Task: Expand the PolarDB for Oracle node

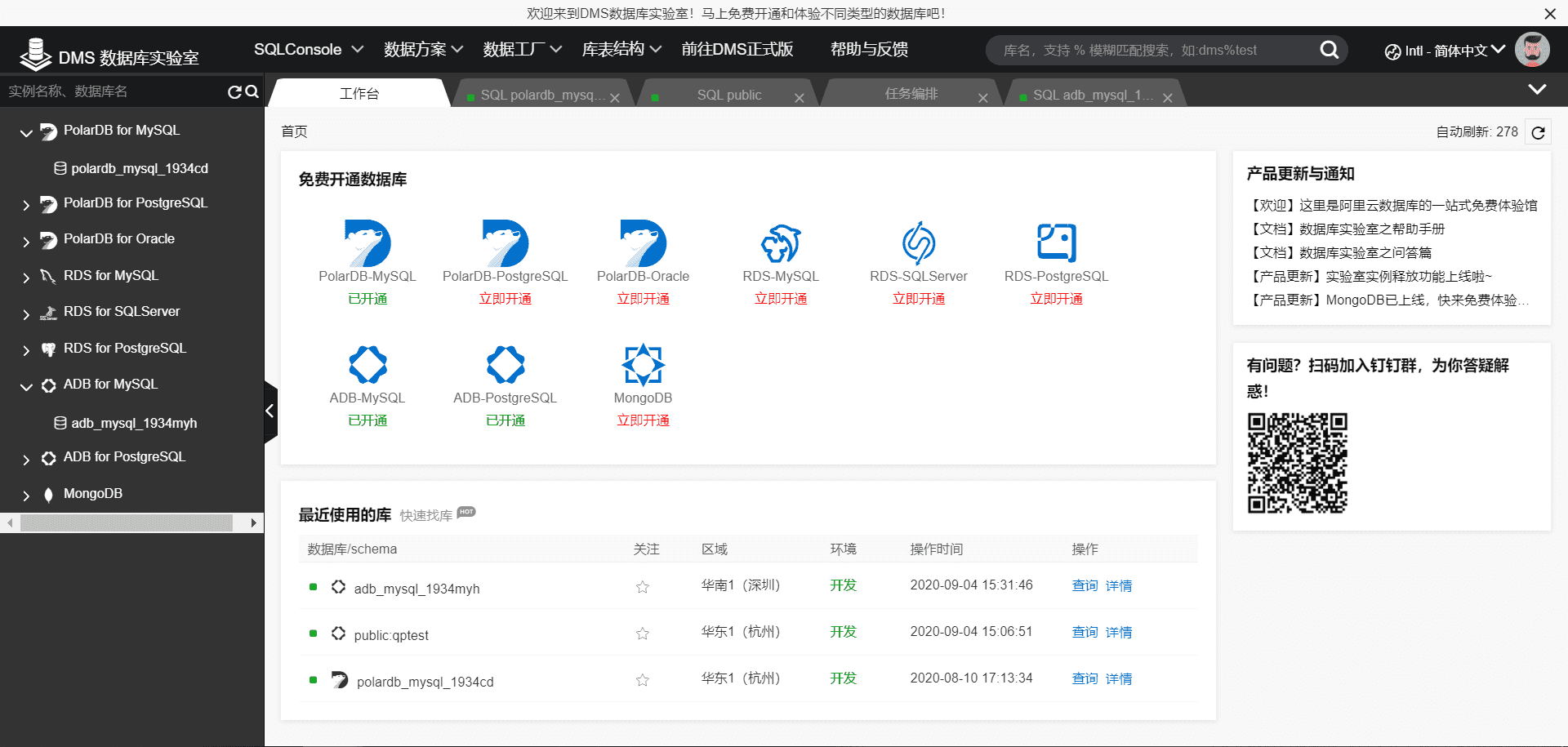Action: click(x=26, y=242)
